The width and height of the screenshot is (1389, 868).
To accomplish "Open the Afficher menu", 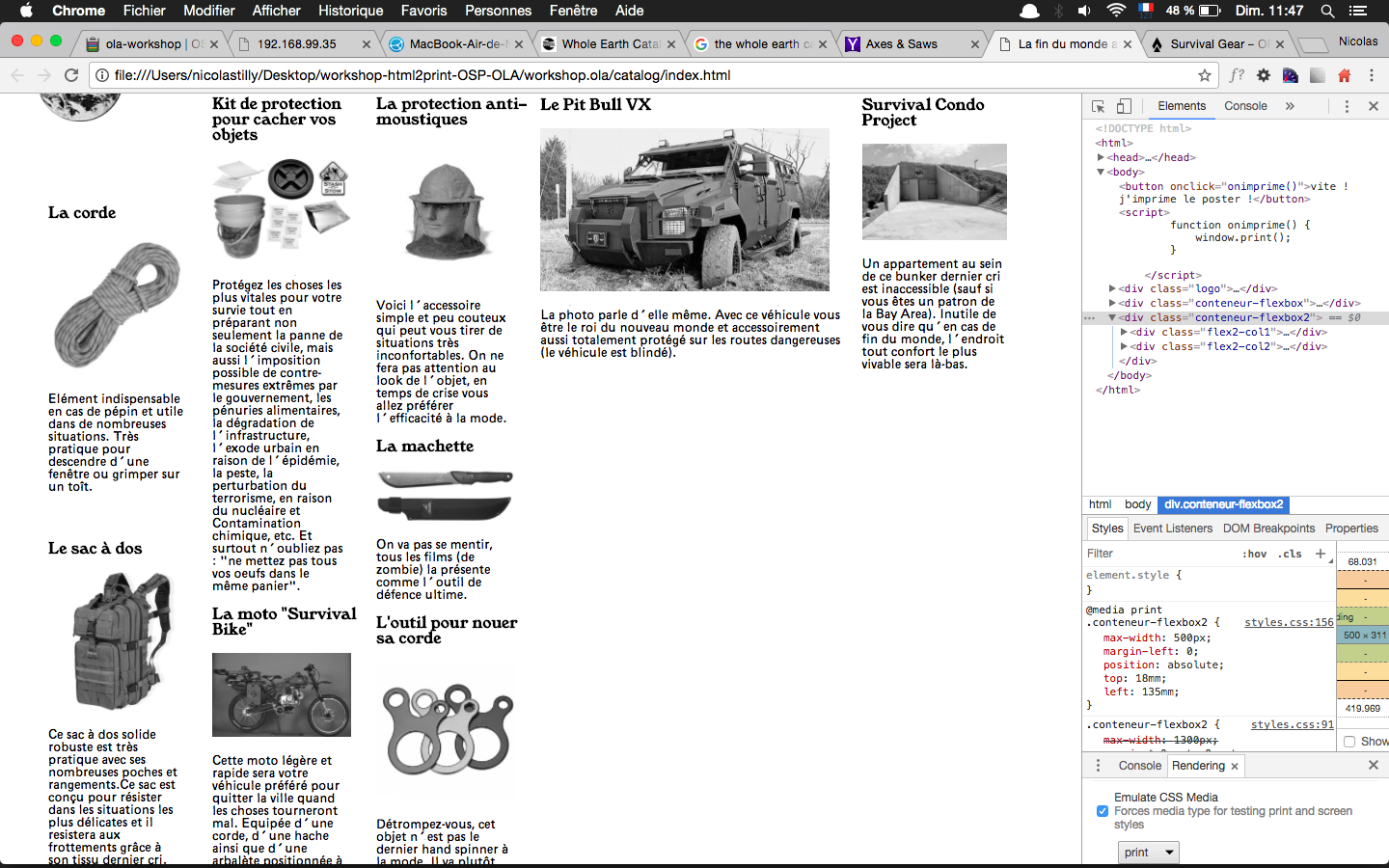I will click(x=276, y=11).
